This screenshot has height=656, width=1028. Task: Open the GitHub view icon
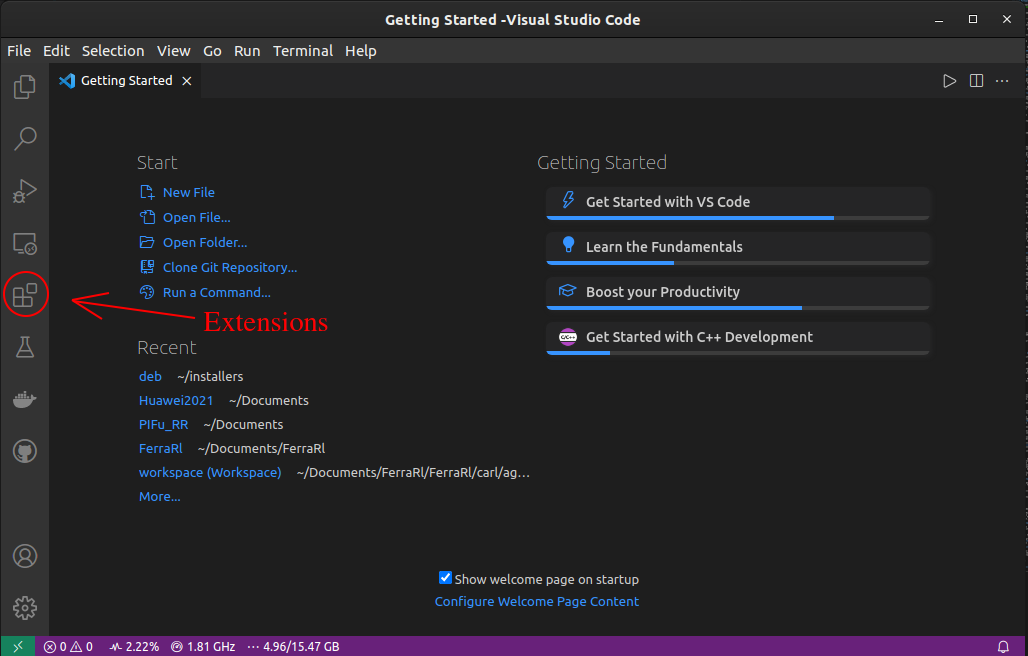point(25,451)
